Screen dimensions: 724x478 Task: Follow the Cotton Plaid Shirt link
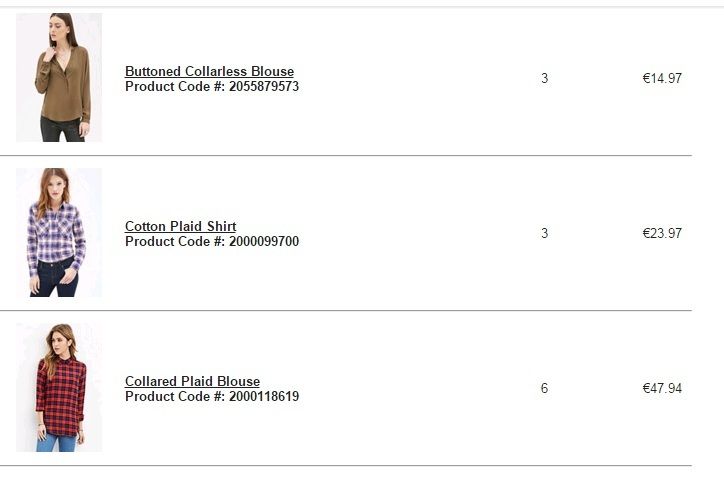(180, 226)
